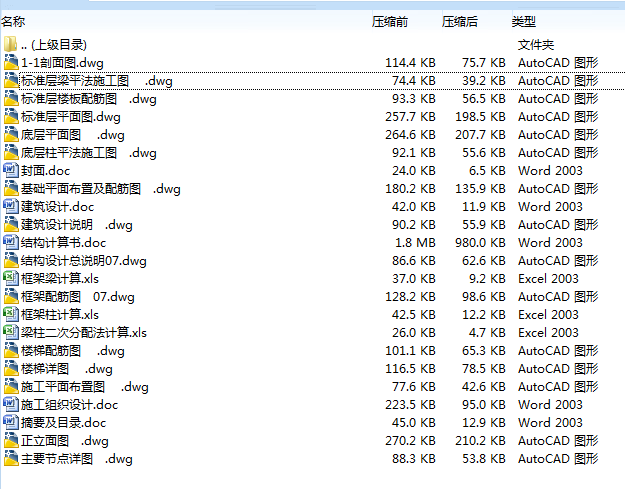The width and height of the screenshot is (625, 489).
Task: Click the Word icon of 施工组织设计.doc
Action: tap(11, 404)
